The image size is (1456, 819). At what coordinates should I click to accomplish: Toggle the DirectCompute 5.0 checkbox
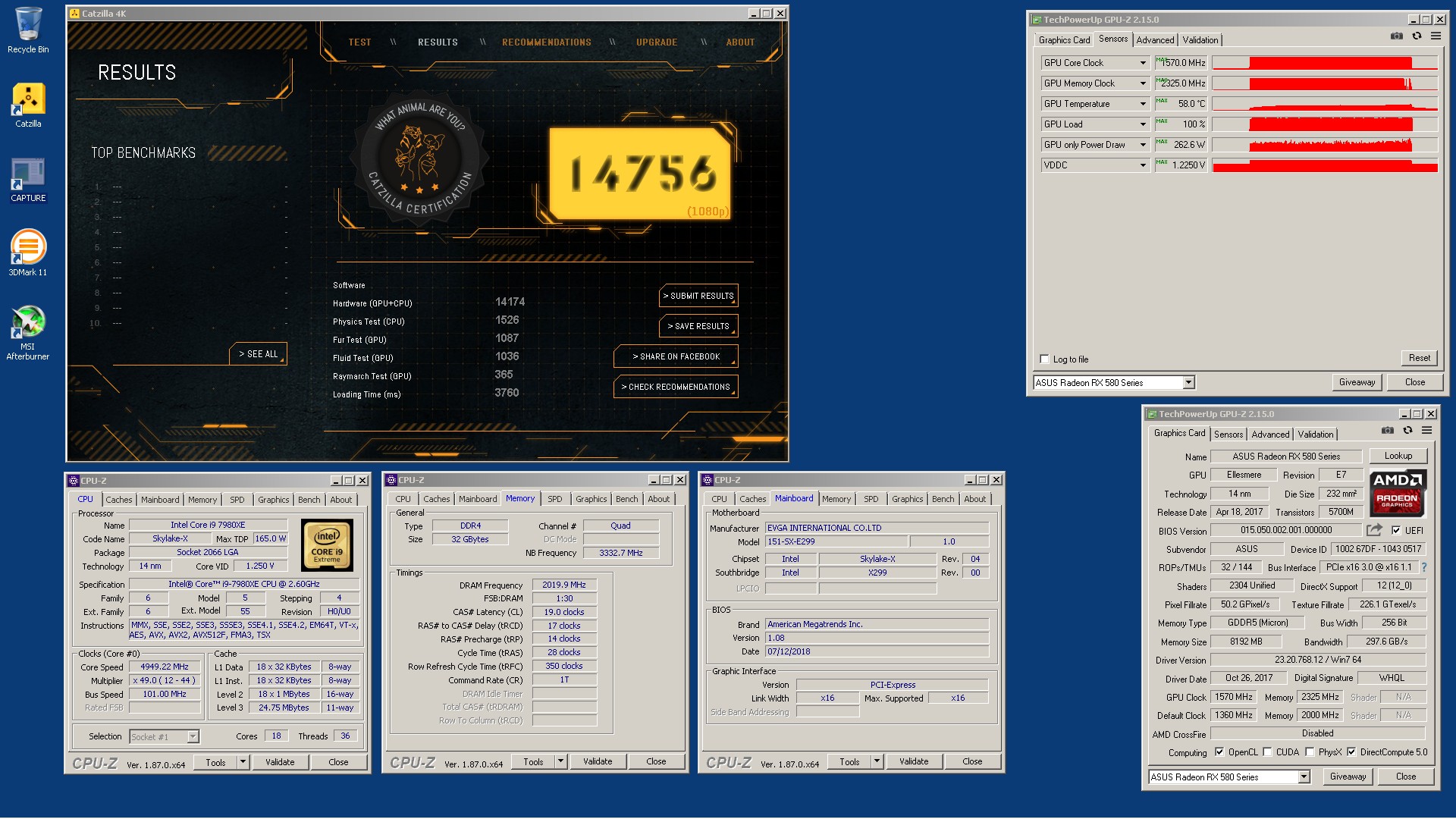click(1351, 752)
